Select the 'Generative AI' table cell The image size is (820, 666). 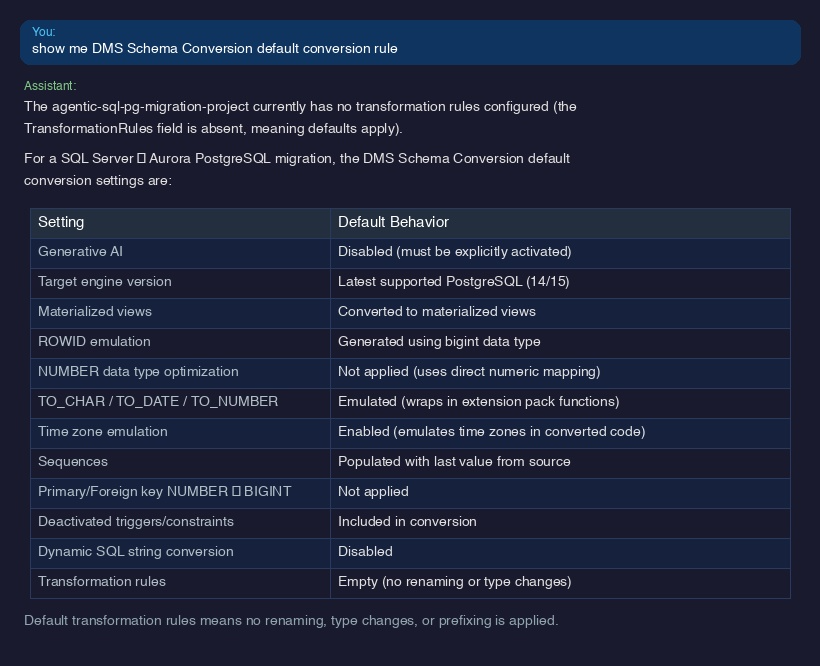point(180,254)
